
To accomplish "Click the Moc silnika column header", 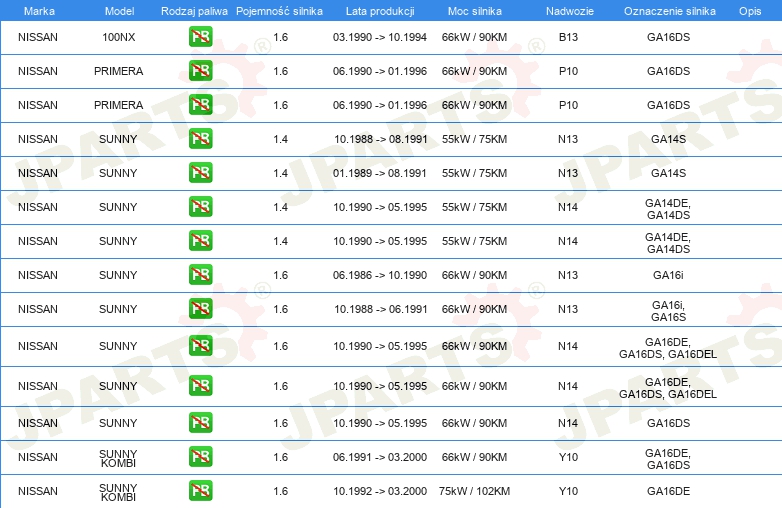I will pyautogui.click(x=474, y=11).
